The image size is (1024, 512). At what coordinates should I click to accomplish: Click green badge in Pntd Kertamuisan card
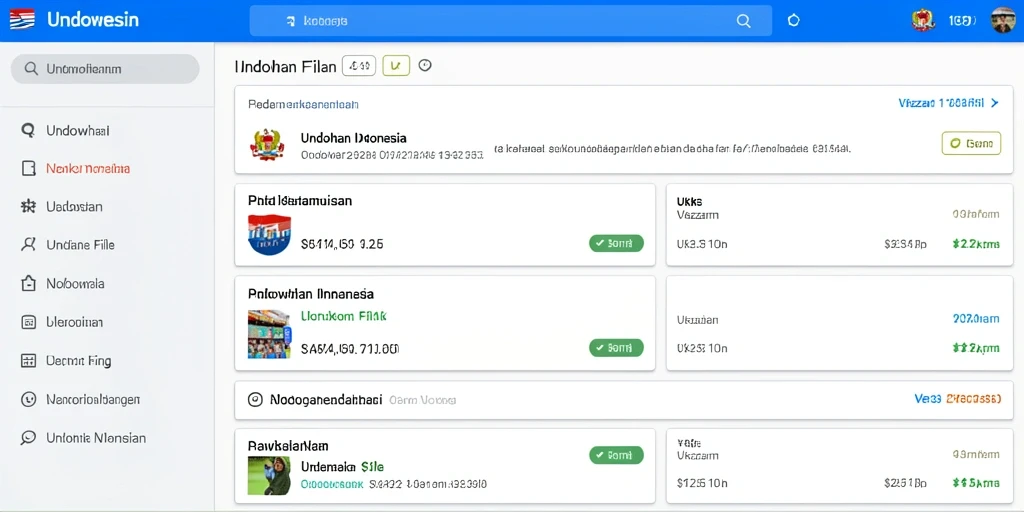(616, 244)
